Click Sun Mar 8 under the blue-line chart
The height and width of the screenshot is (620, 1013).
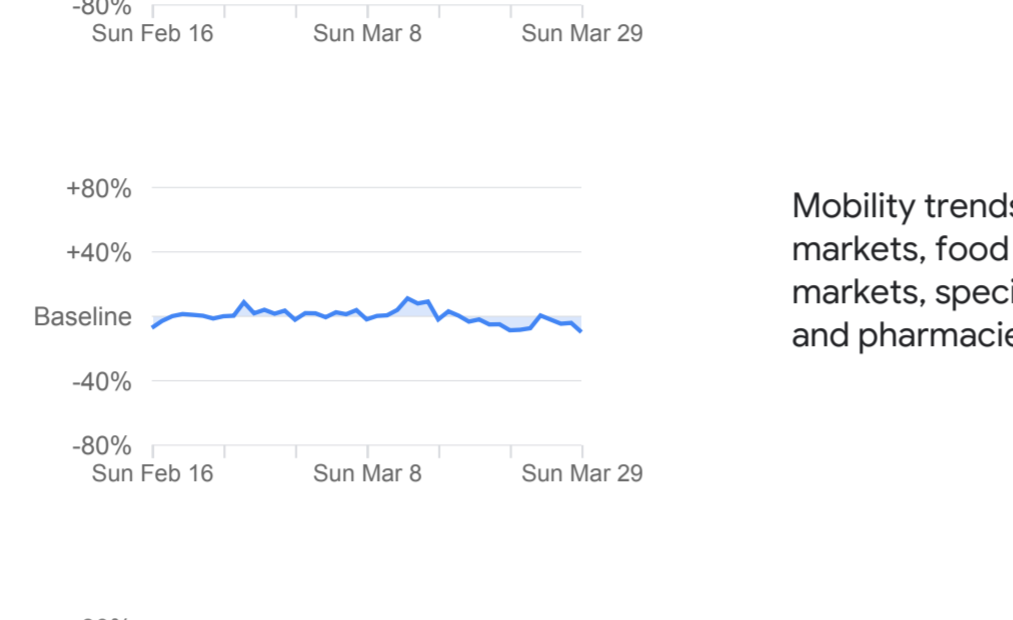tap(367, 473)
